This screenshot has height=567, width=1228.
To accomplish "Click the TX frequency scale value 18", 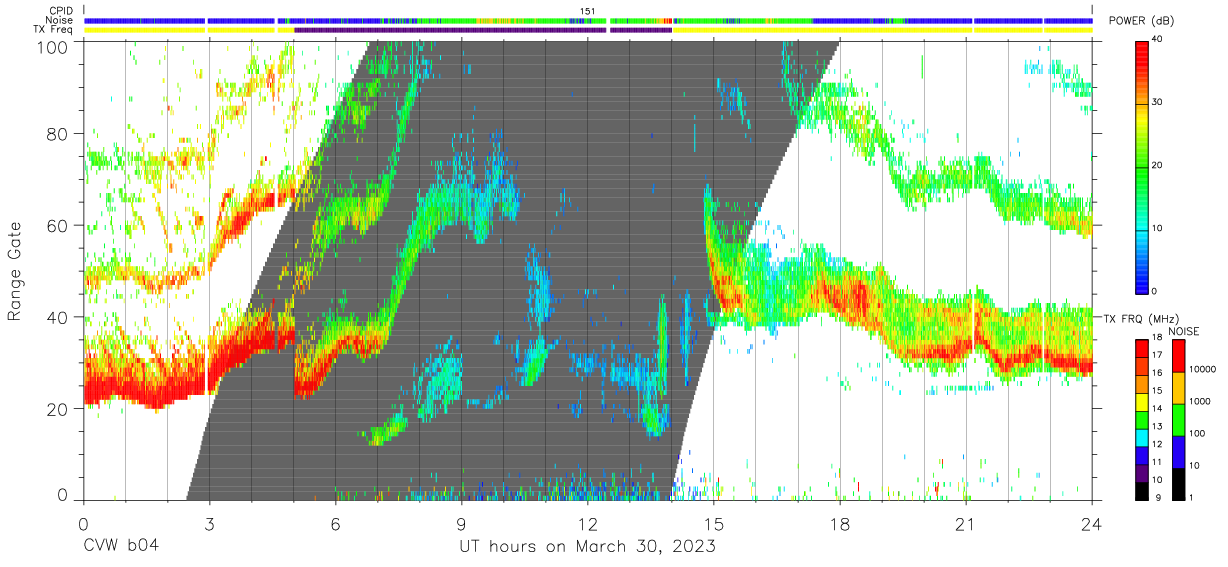I will [x=1157, y=338].
